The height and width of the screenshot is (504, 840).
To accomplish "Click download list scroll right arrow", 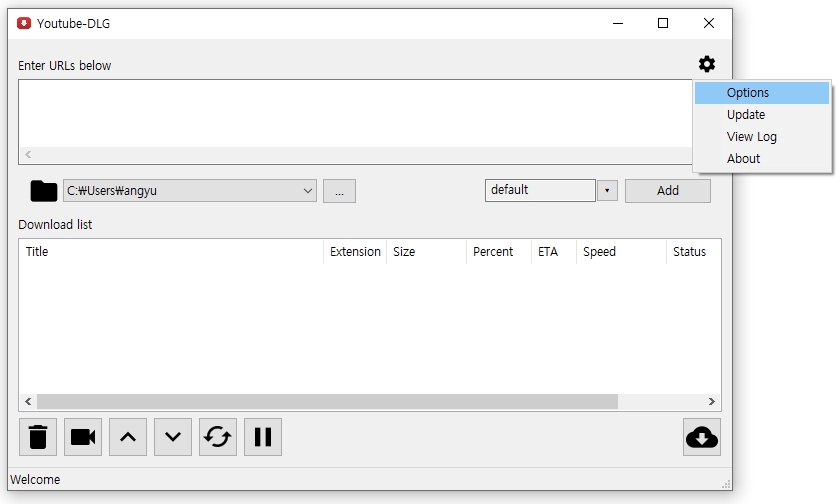I will [711, 401].
